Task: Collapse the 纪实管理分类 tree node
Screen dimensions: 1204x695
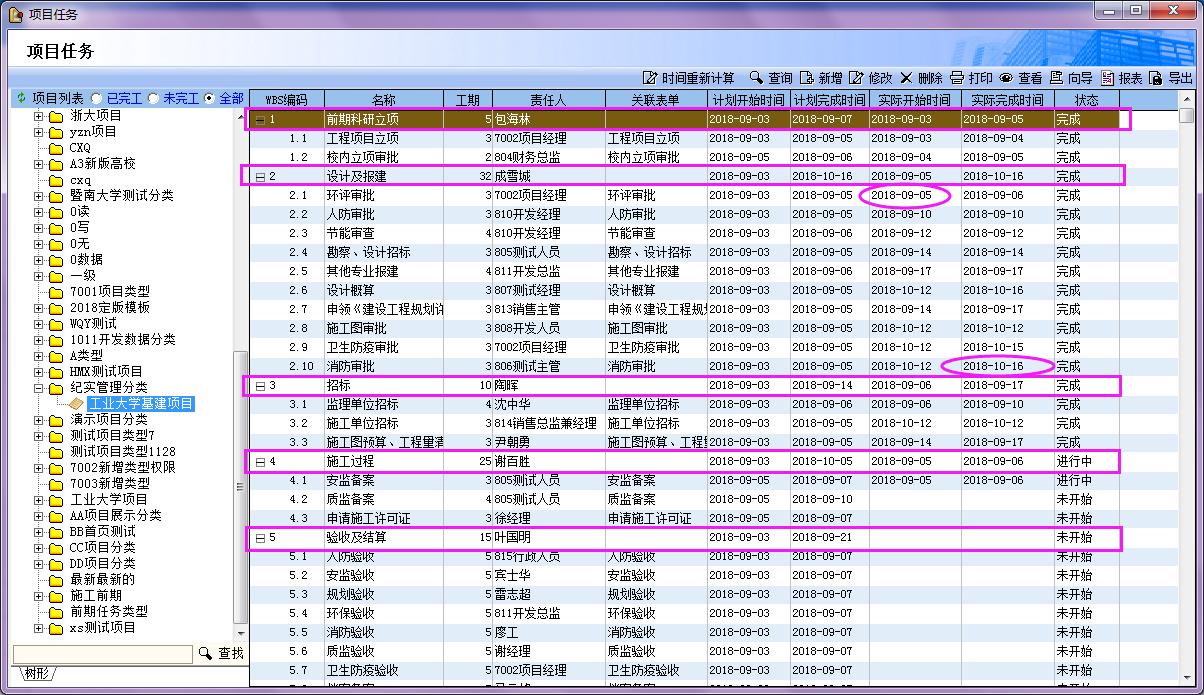Action: tap(39, 388)
